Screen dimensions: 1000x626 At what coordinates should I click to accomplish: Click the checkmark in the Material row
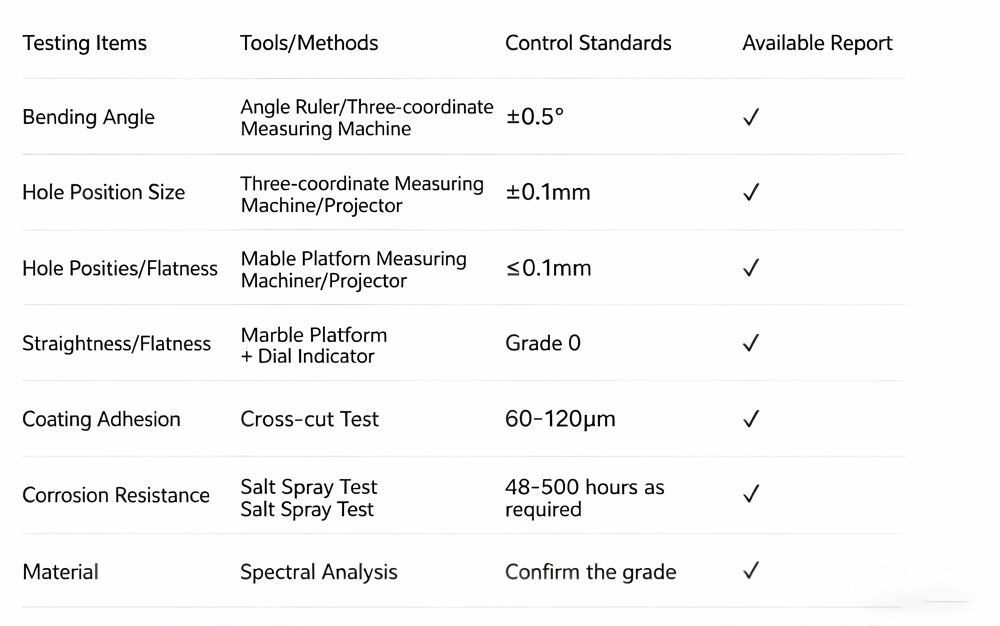[x=751, y=571]
